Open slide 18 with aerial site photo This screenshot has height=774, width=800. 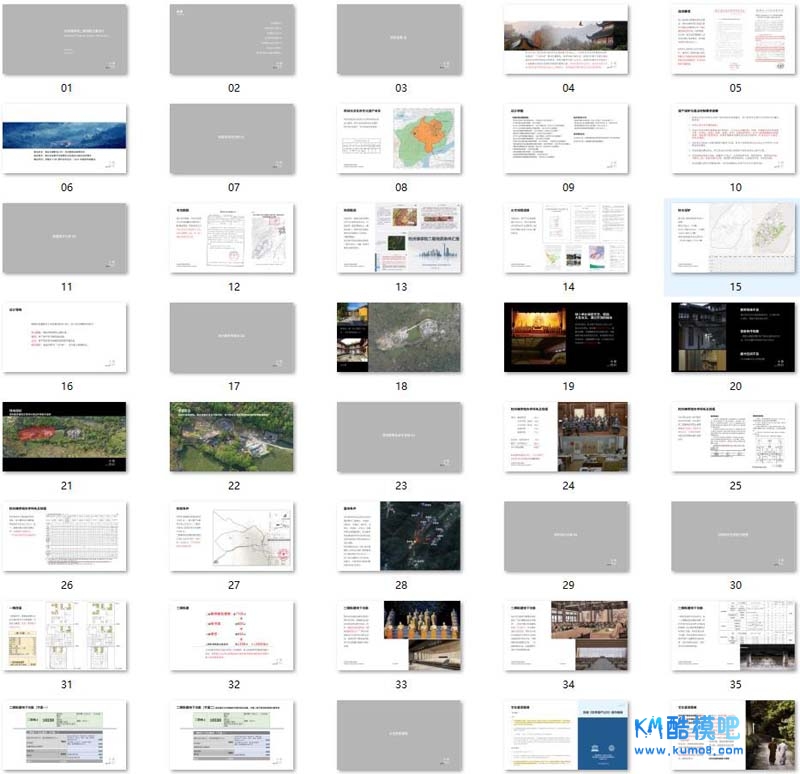point(399,338)
